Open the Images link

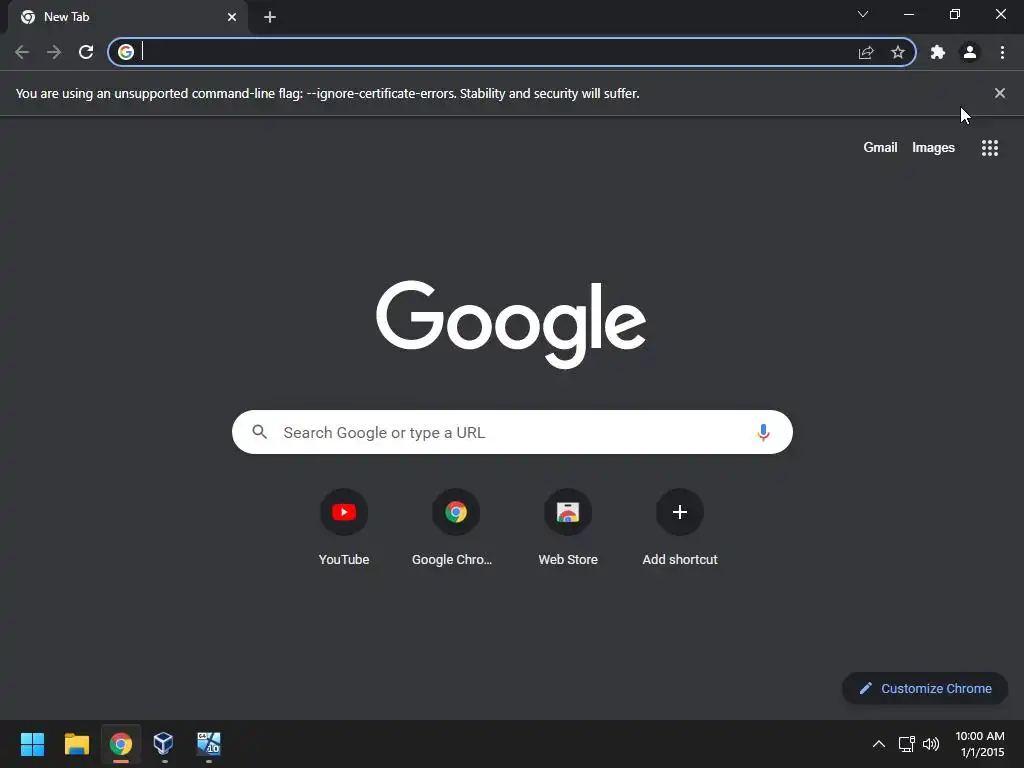click(x=933, y=148)
